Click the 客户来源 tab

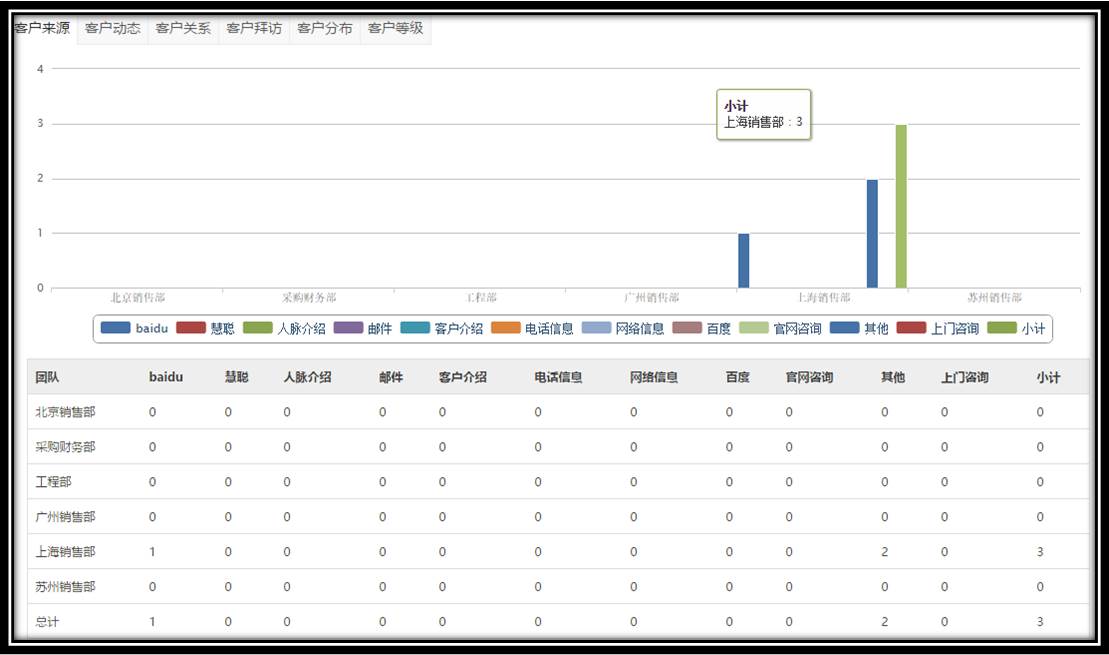tap(42, 28)
